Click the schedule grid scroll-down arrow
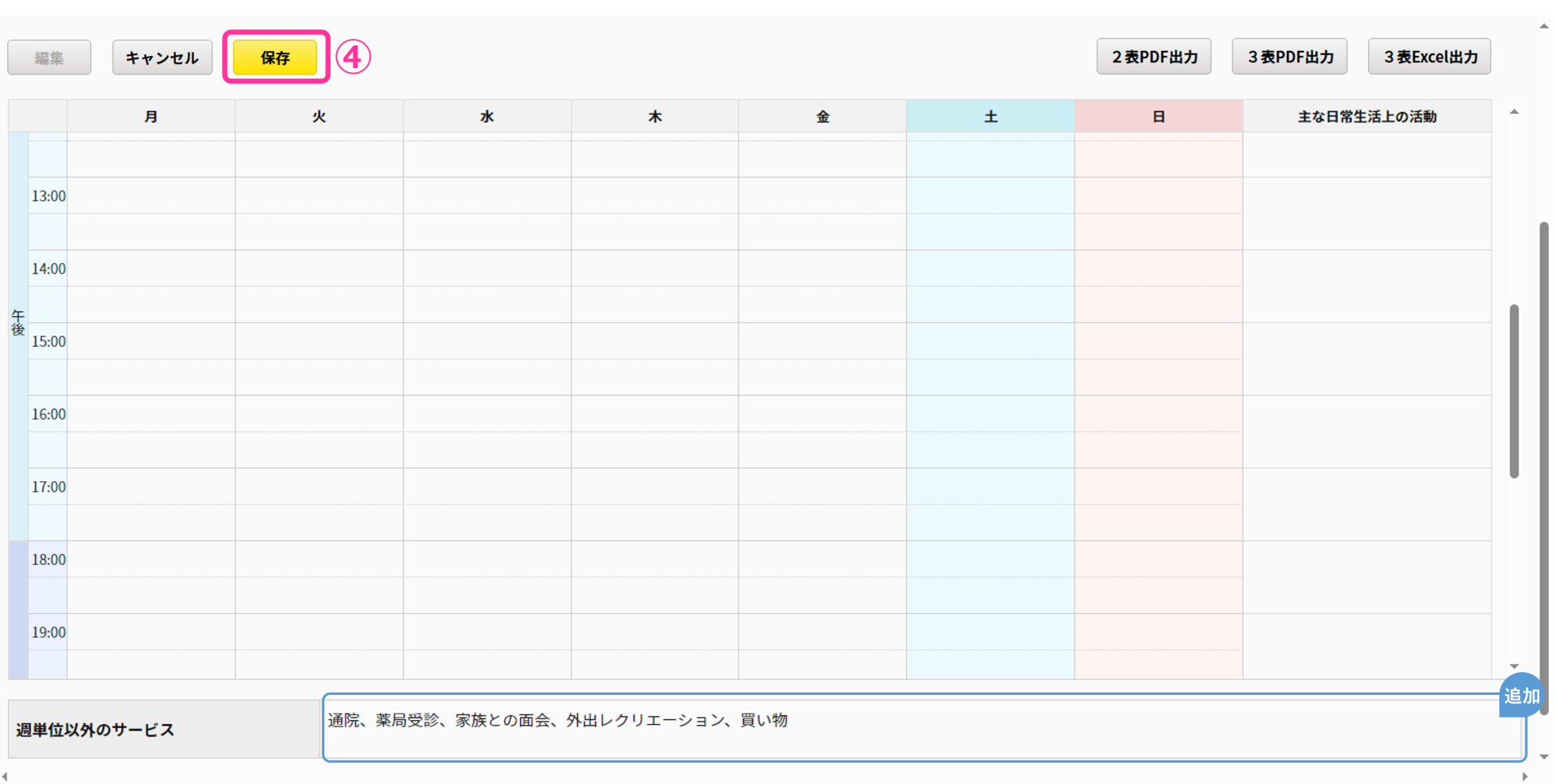This screenshot has height=784, width=1556. pos(1514,667)
